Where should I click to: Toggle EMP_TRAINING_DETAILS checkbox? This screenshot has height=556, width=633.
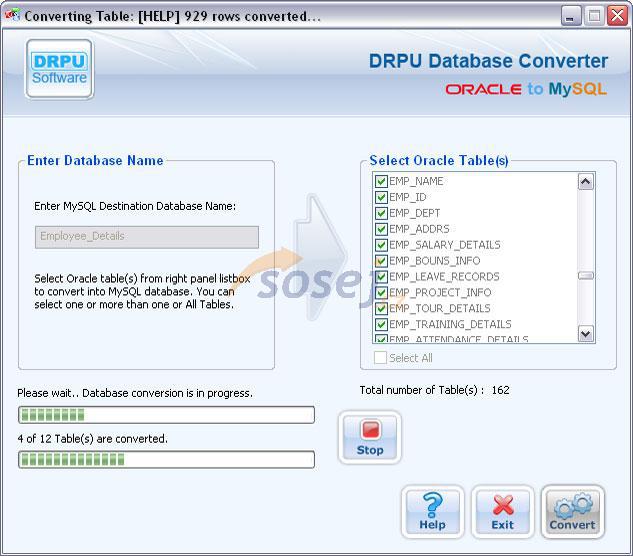coord(381,324)
